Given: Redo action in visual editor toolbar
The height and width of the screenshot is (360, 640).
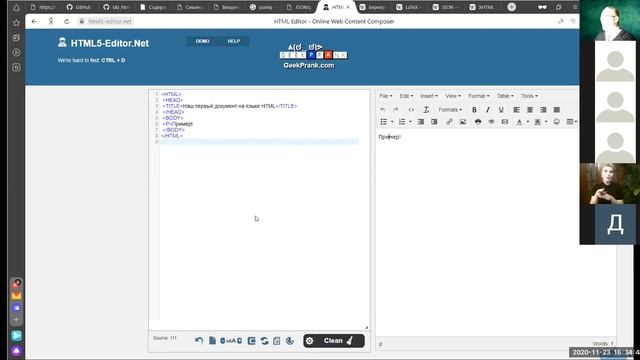Looking at the screenshot, I should tap(396, 110).
